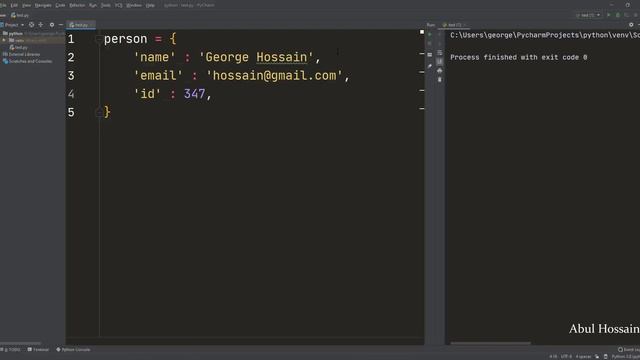Screen dimensions: 640x360
Task: Hide the Project panel with minus icon
Action: (x=61, y=25)
